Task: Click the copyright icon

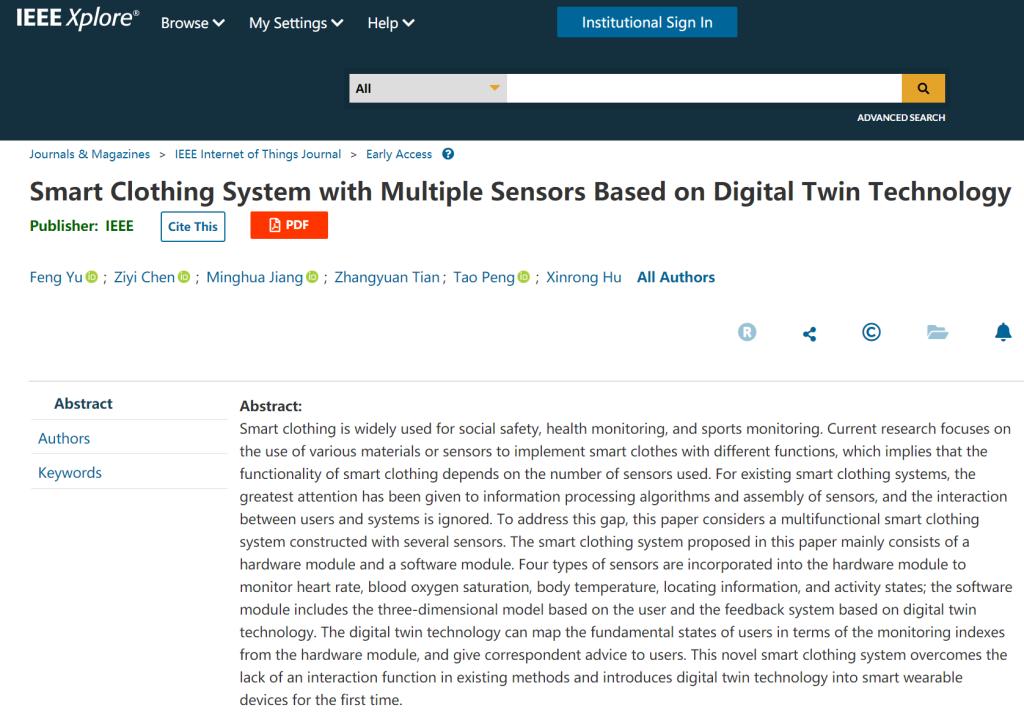Action: (x=871, y=333)
